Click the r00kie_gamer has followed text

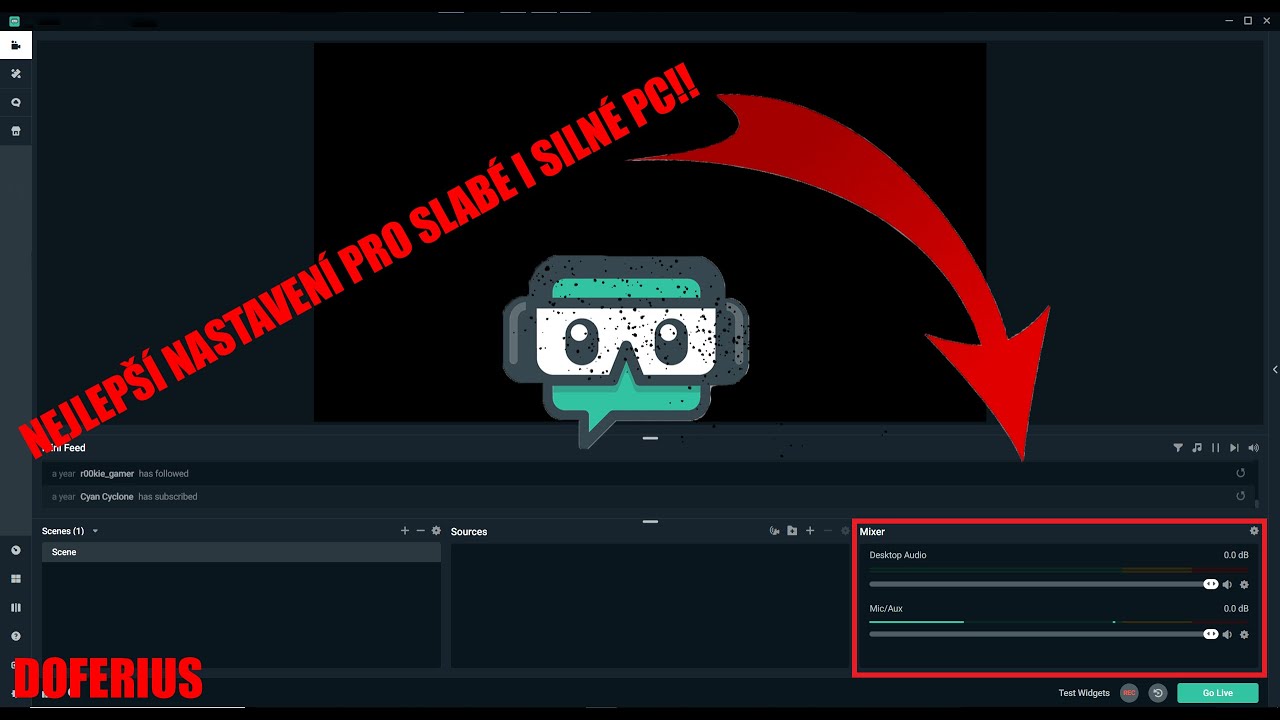(x=134, y=474)
